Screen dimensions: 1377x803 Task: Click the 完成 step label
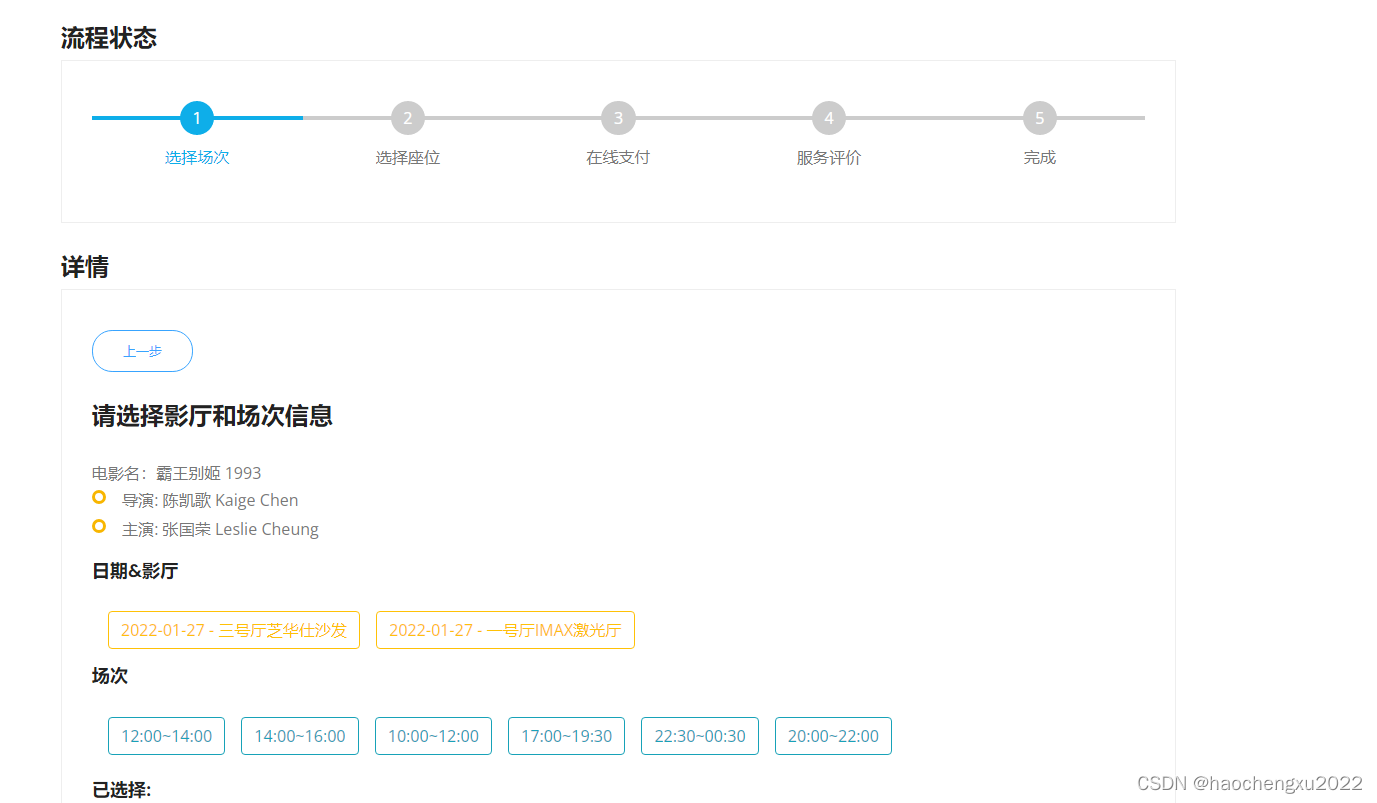coord(1040,158)
